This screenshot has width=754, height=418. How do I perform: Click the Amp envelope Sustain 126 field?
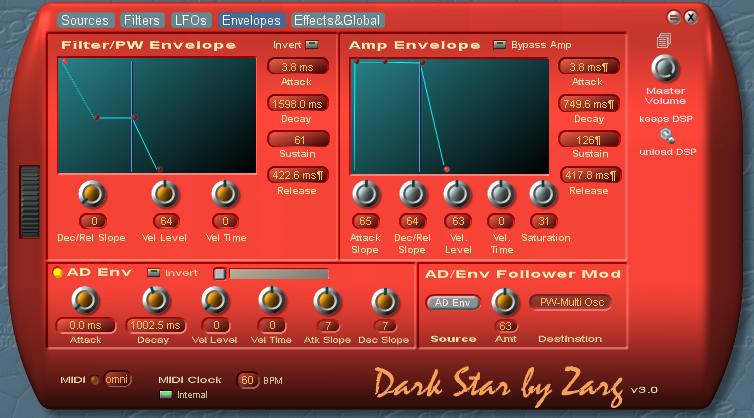point(589,139)
